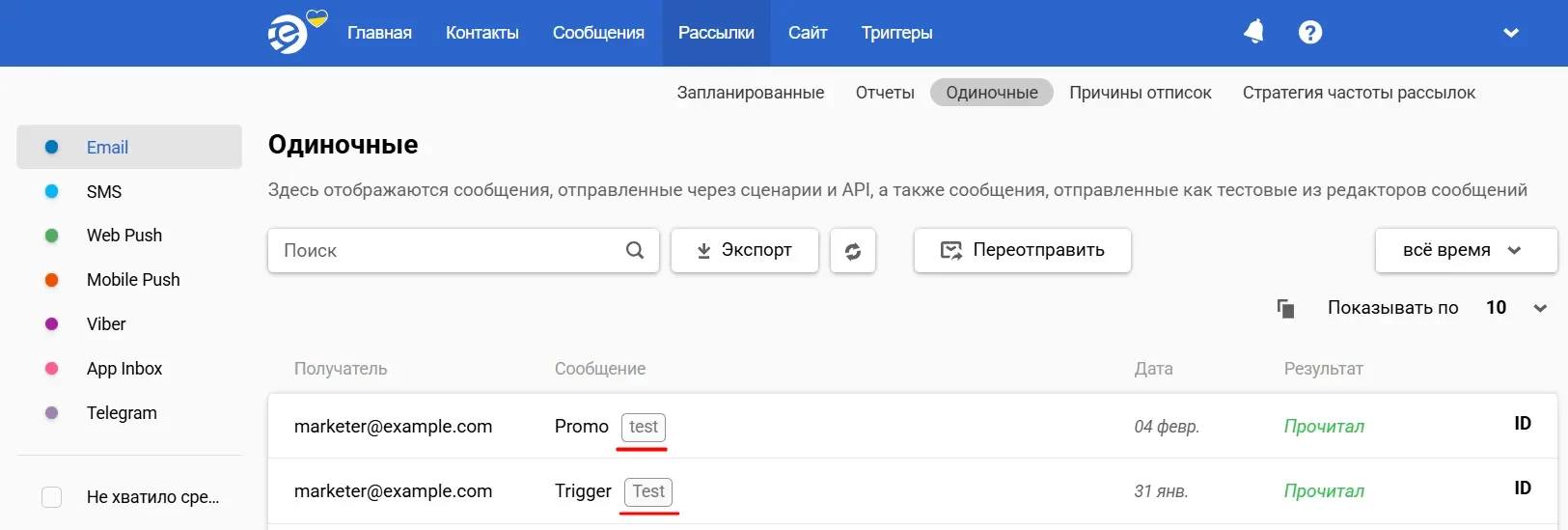Click the pink App Inbox dot icon

(52, 369)
